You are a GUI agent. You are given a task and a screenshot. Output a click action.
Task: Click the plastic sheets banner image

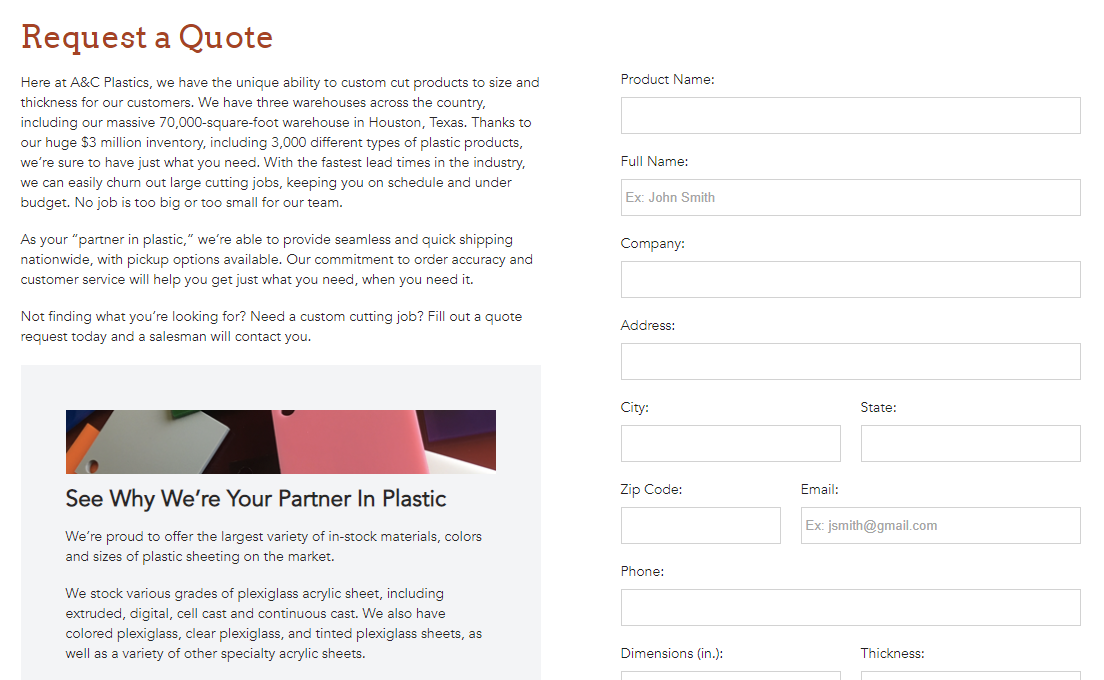pyautogui.click(x=280, y=442)
